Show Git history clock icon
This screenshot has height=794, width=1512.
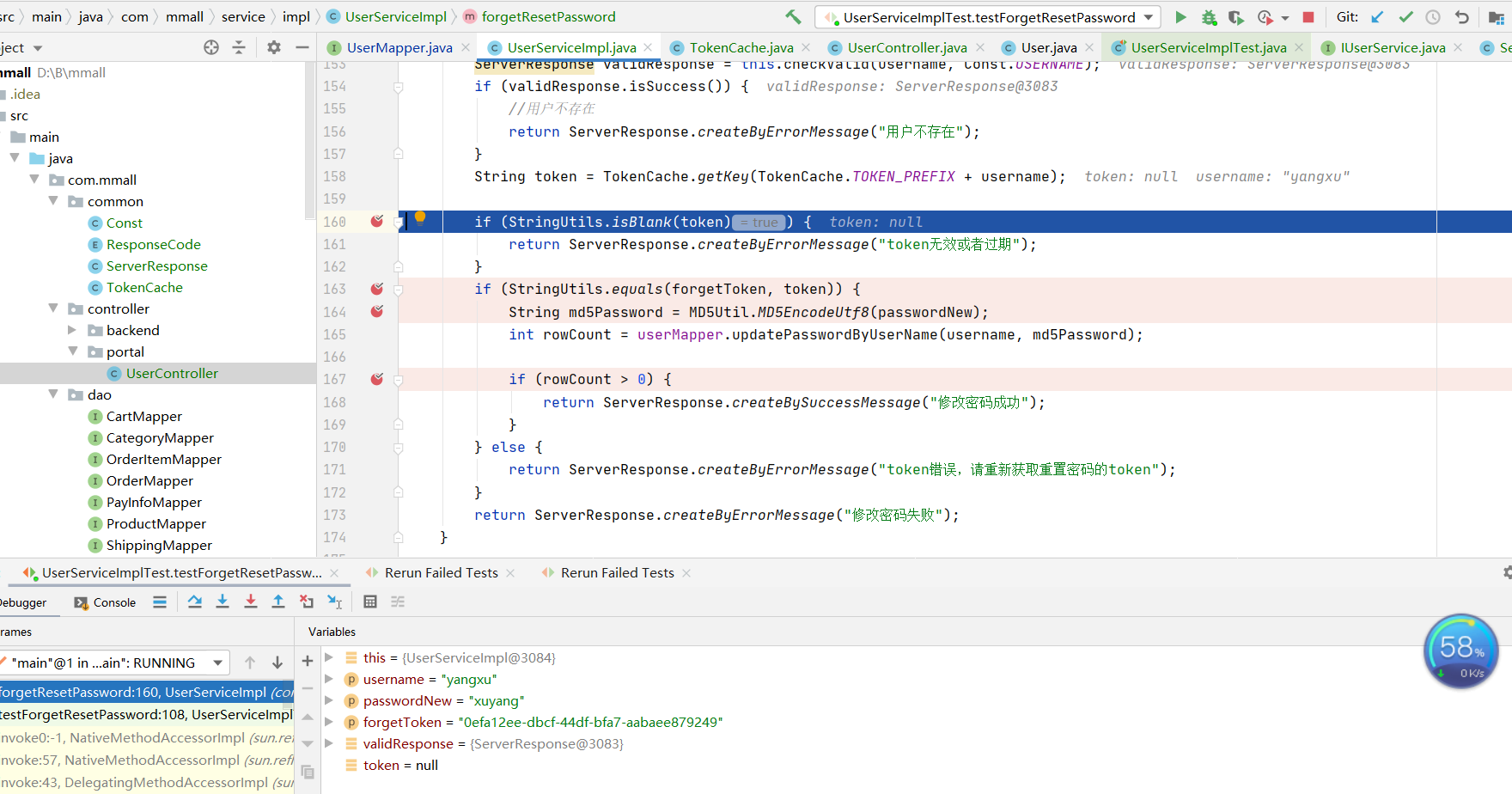[x=1433, y=17]
